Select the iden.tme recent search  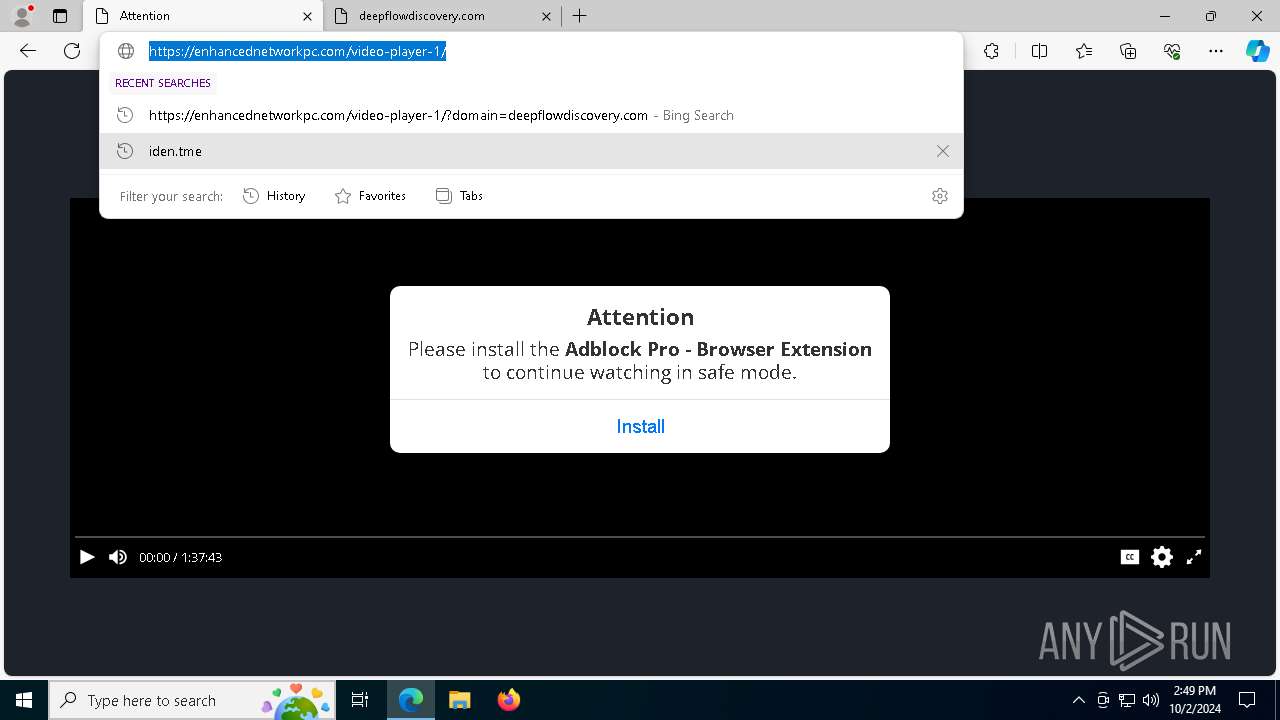(x=531, y=151)
